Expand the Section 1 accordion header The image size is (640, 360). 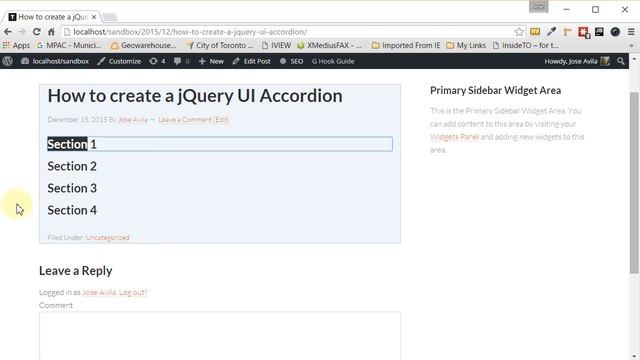tap(220, 144)
